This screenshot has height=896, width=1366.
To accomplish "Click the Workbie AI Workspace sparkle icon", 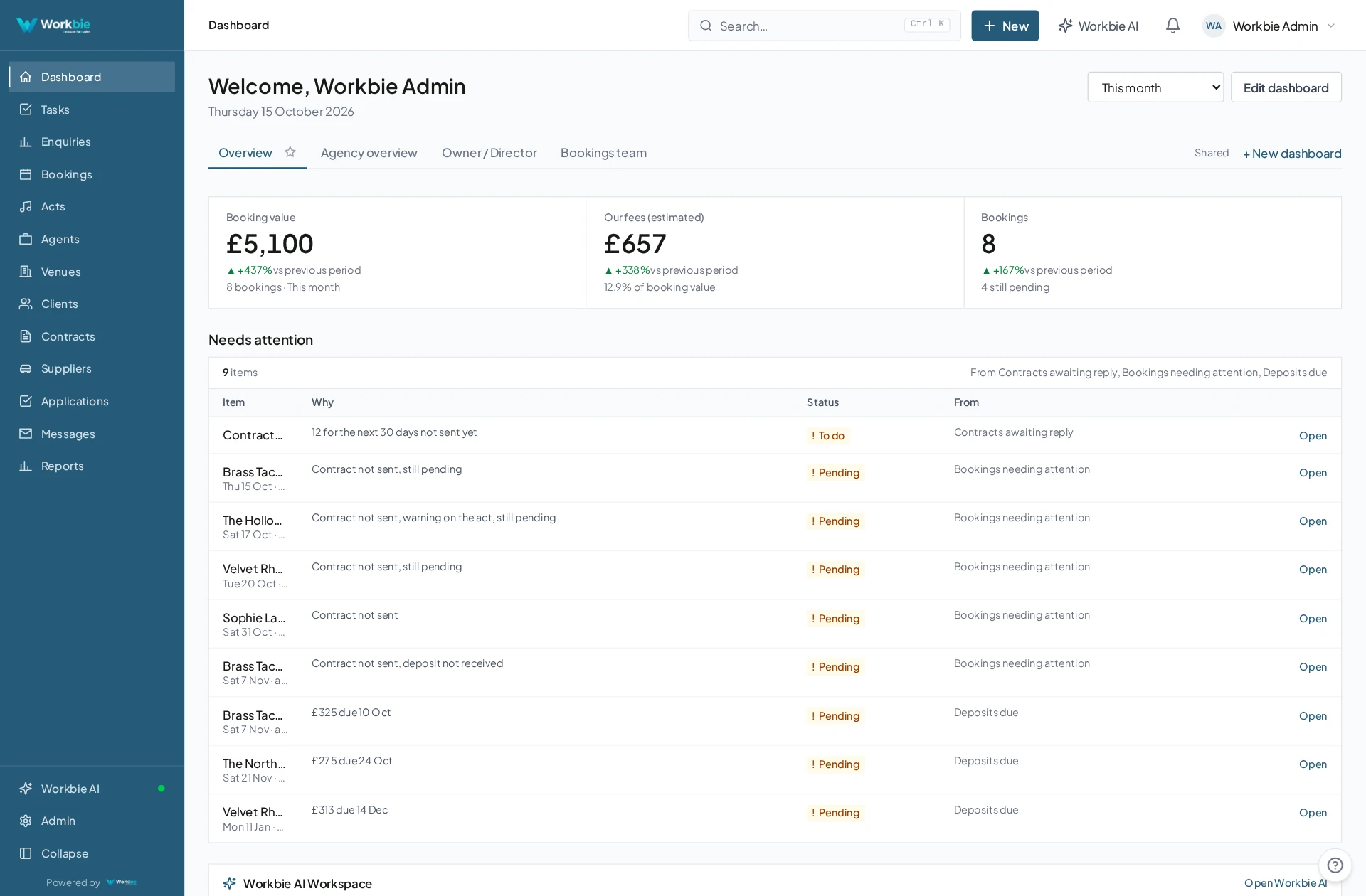I will [x=230, y=883].
